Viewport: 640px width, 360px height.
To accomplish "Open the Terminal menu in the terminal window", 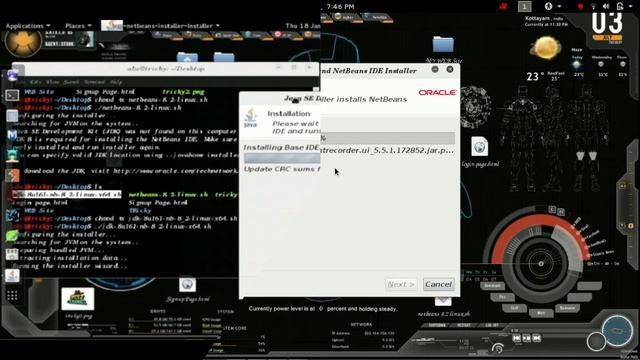I will pyautogui.click(x=95, y=82).
